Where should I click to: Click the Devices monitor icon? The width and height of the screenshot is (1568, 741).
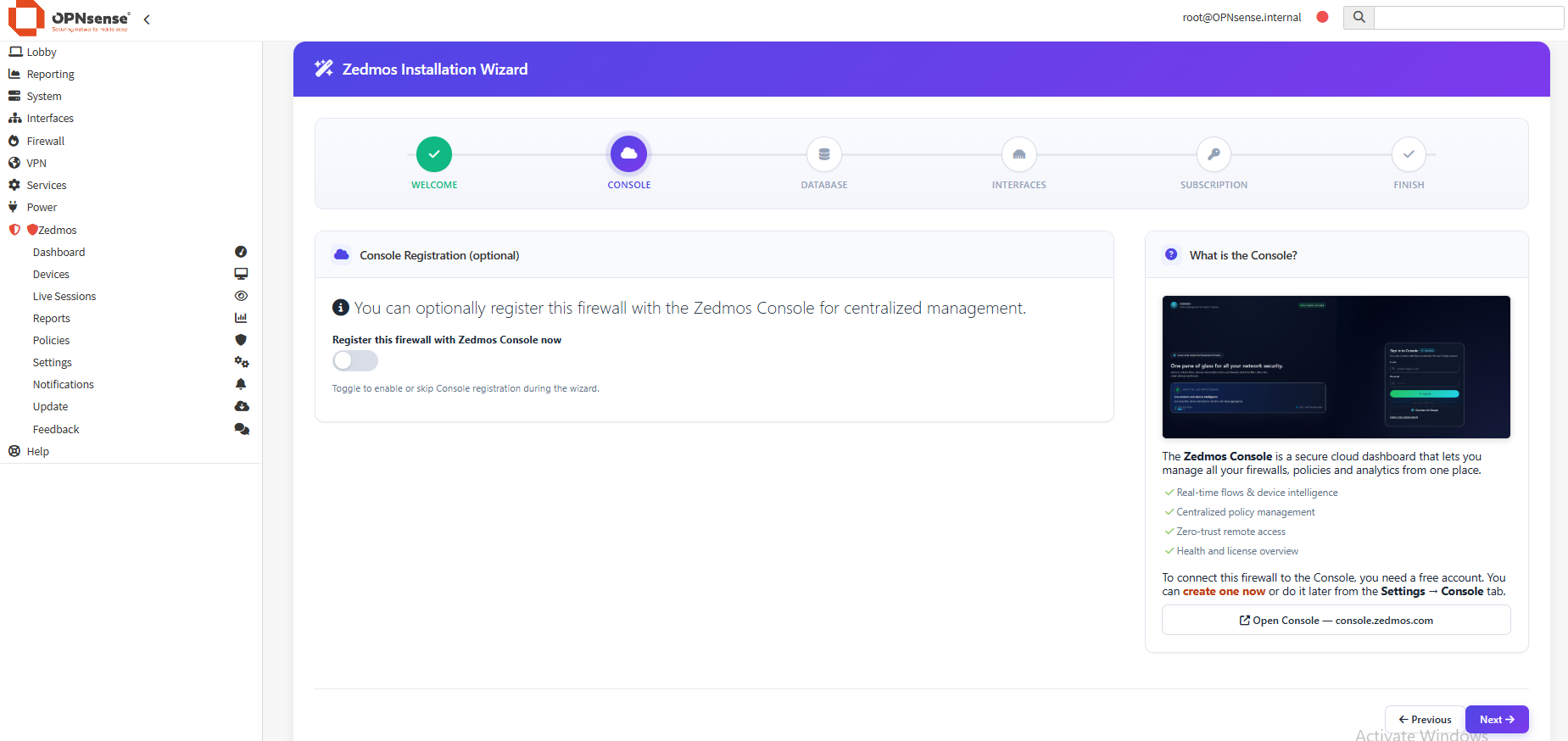pyautogui.click(x=241, y=274)
